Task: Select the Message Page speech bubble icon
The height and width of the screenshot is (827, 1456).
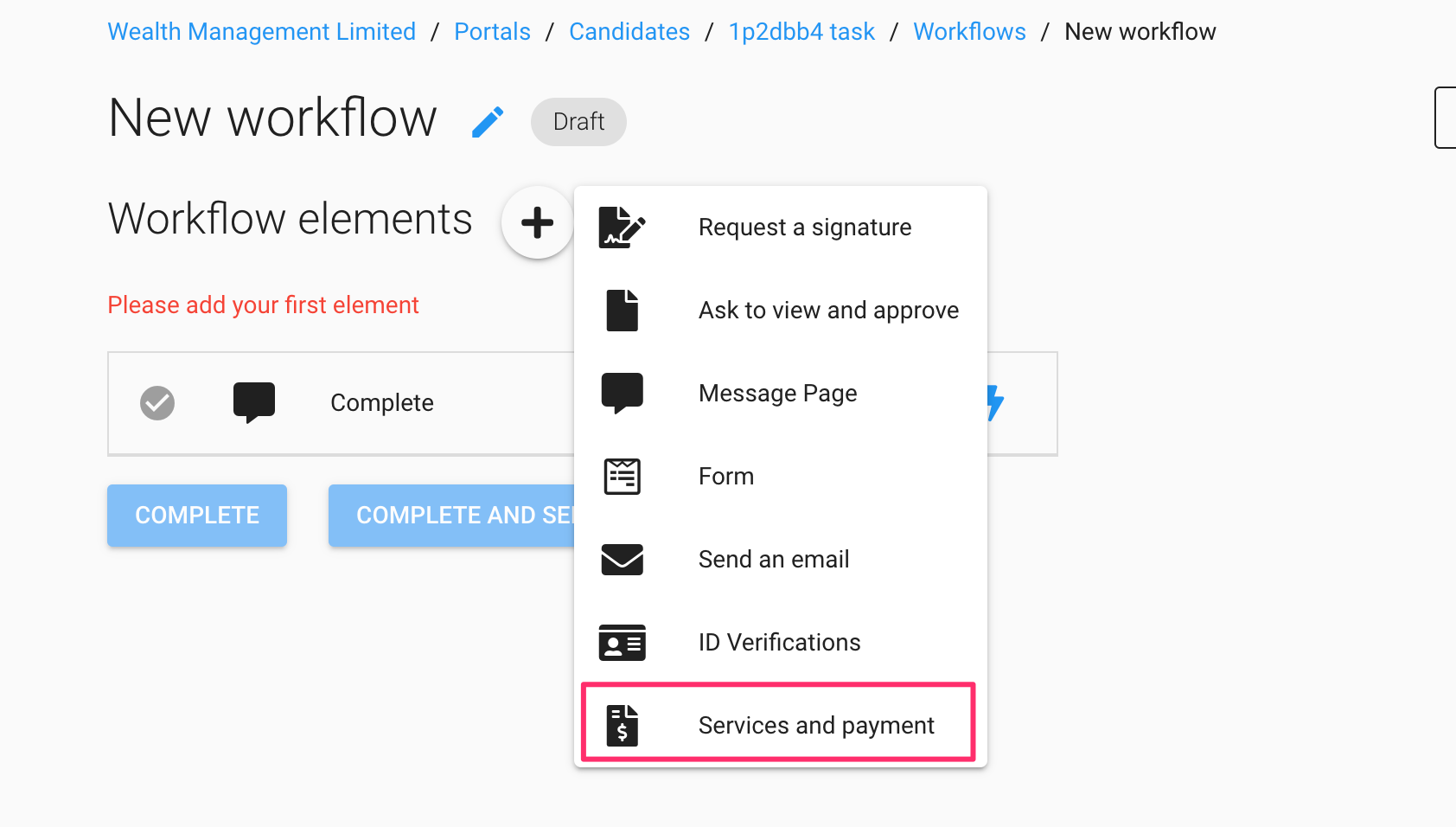Action: pyautogui.click(x=623, y=392)
